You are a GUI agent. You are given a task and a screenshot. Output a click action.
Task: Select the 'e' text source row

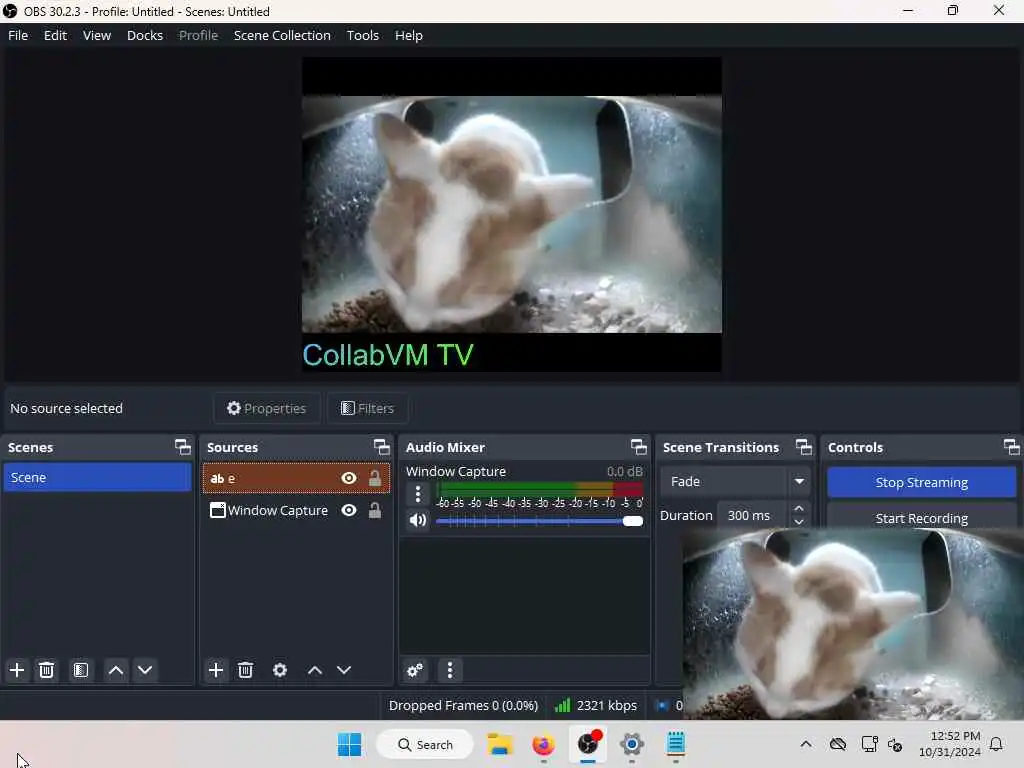click(x=296, y=478)
